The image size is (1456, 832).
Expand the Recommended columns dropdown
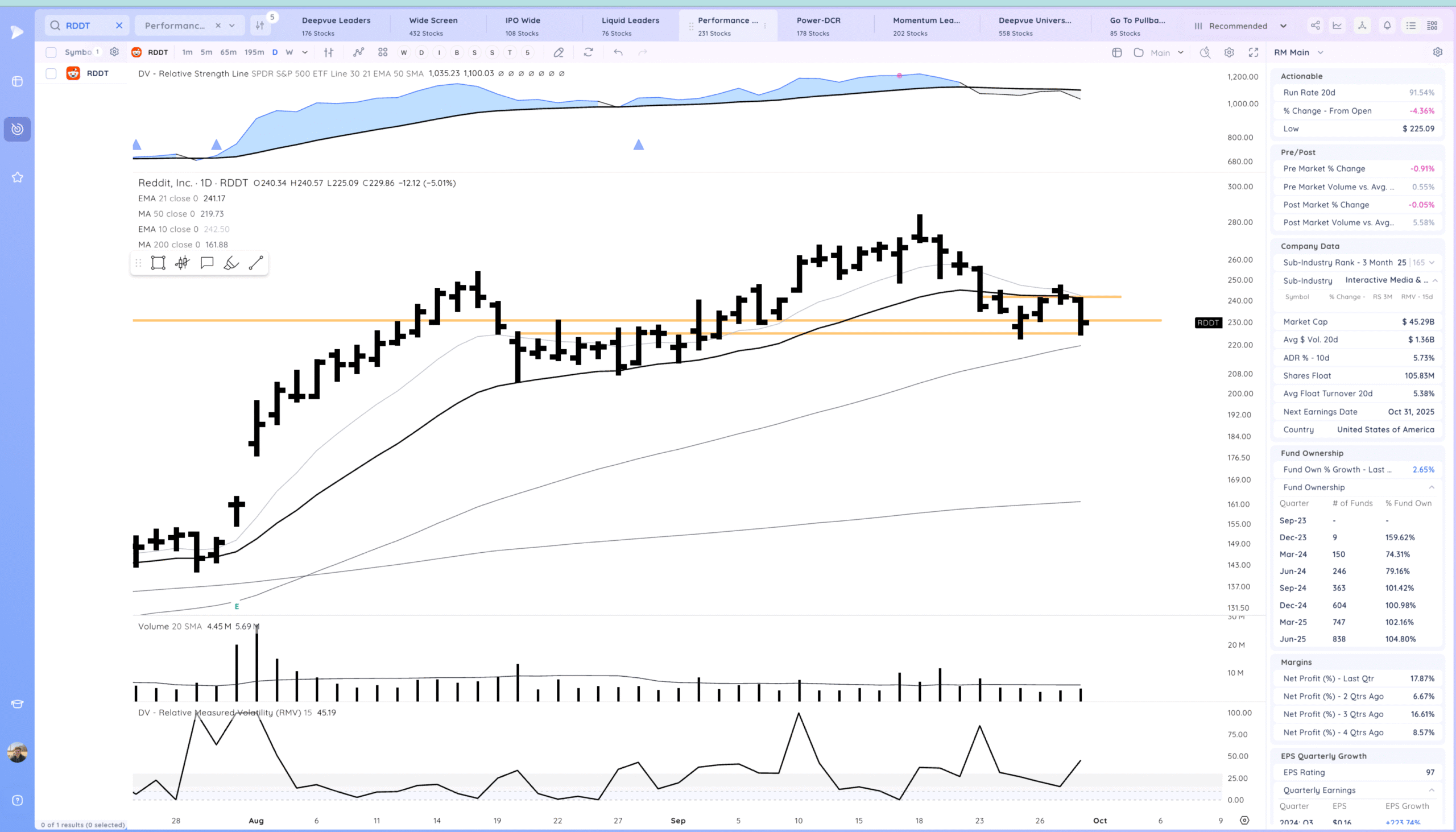[1240, 26]
